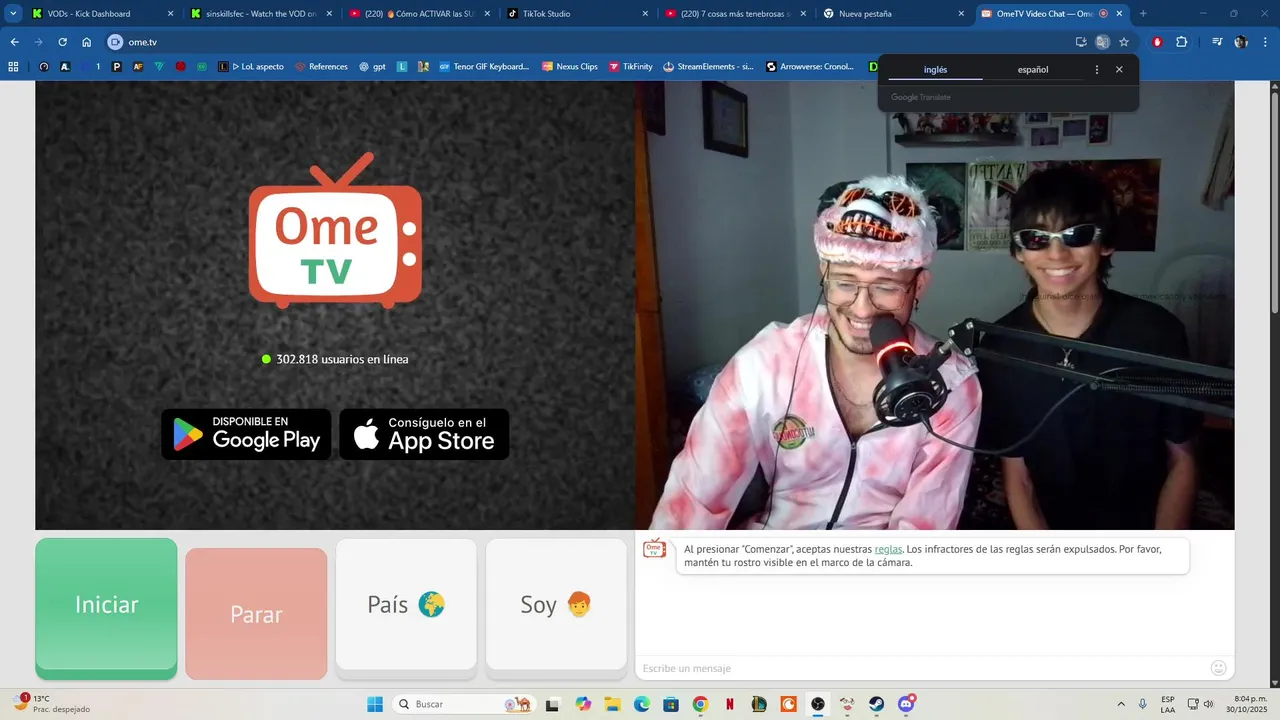
Task: Go back with the browser back arrow
Action: 14,42
